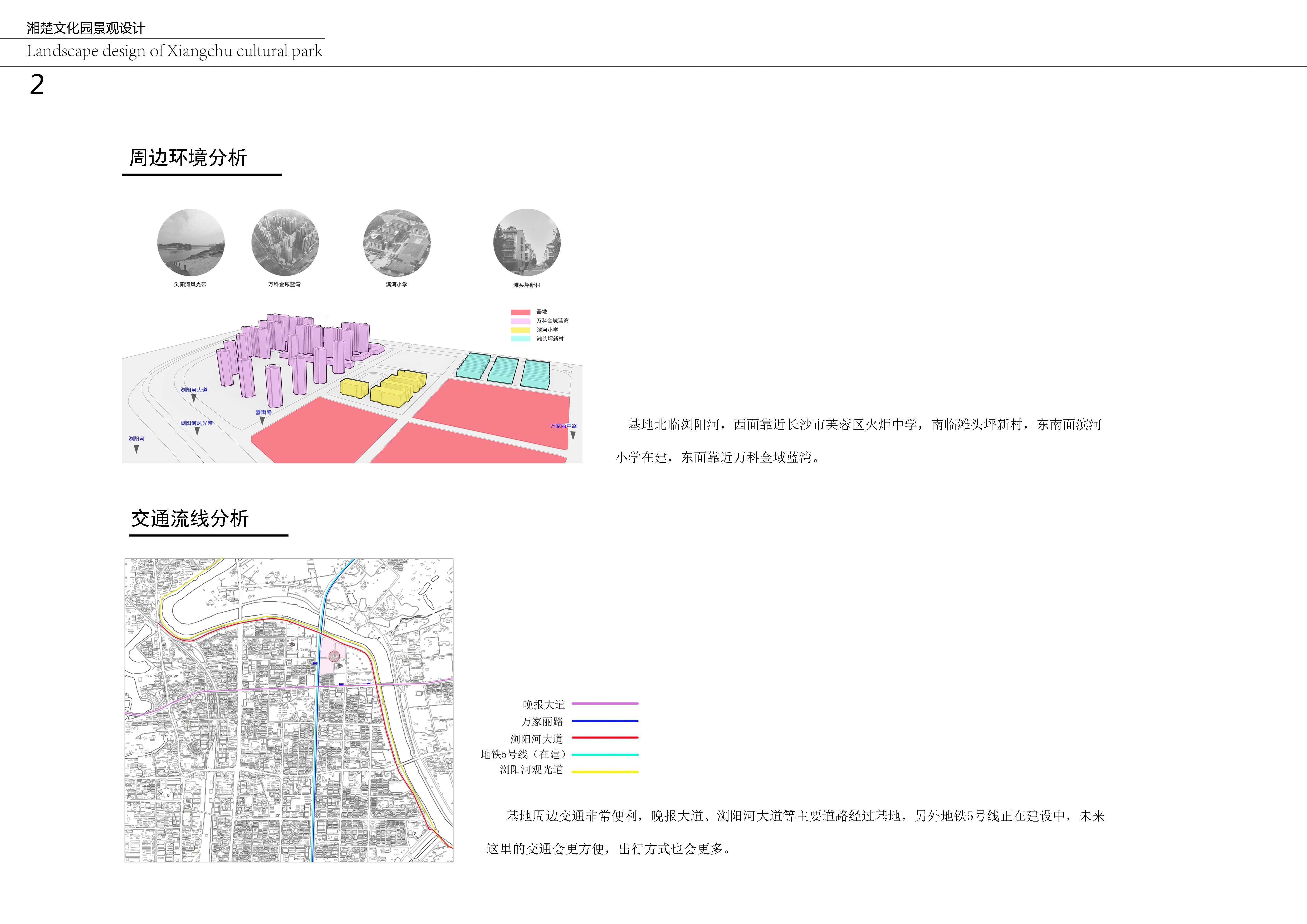Click the 滩头坪新村 circular street photo

pyautogui.click(x=527, y=242)
